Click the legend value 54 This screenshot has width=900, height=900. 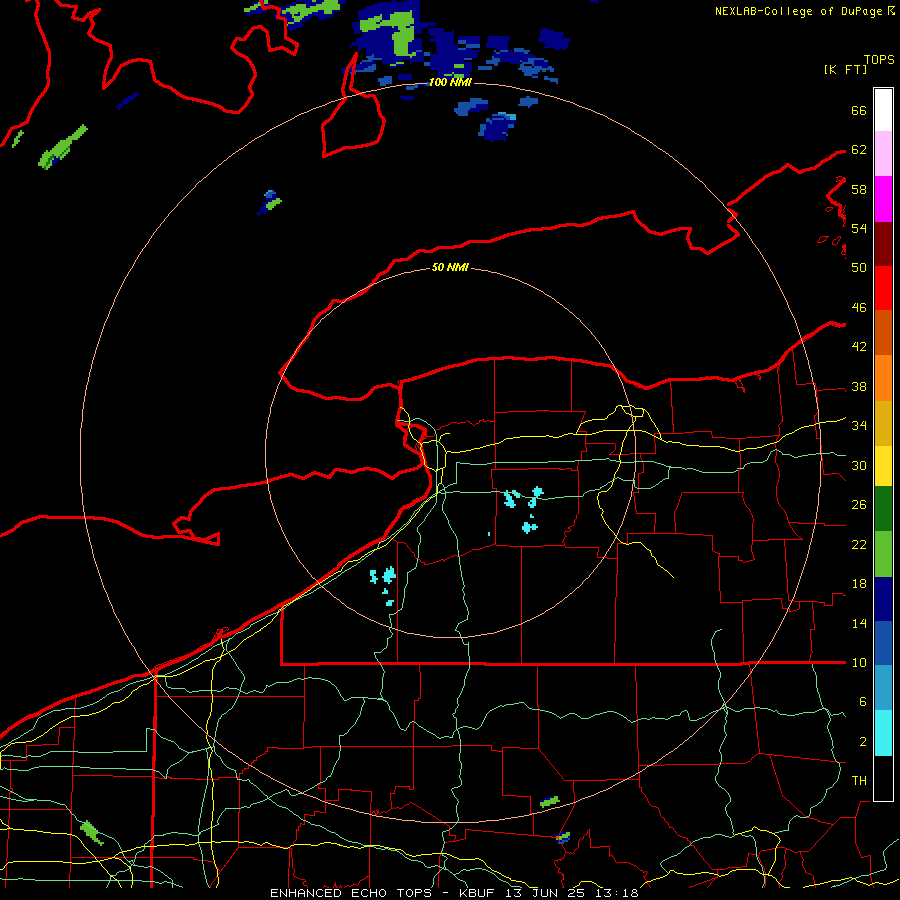pos(859,228)
